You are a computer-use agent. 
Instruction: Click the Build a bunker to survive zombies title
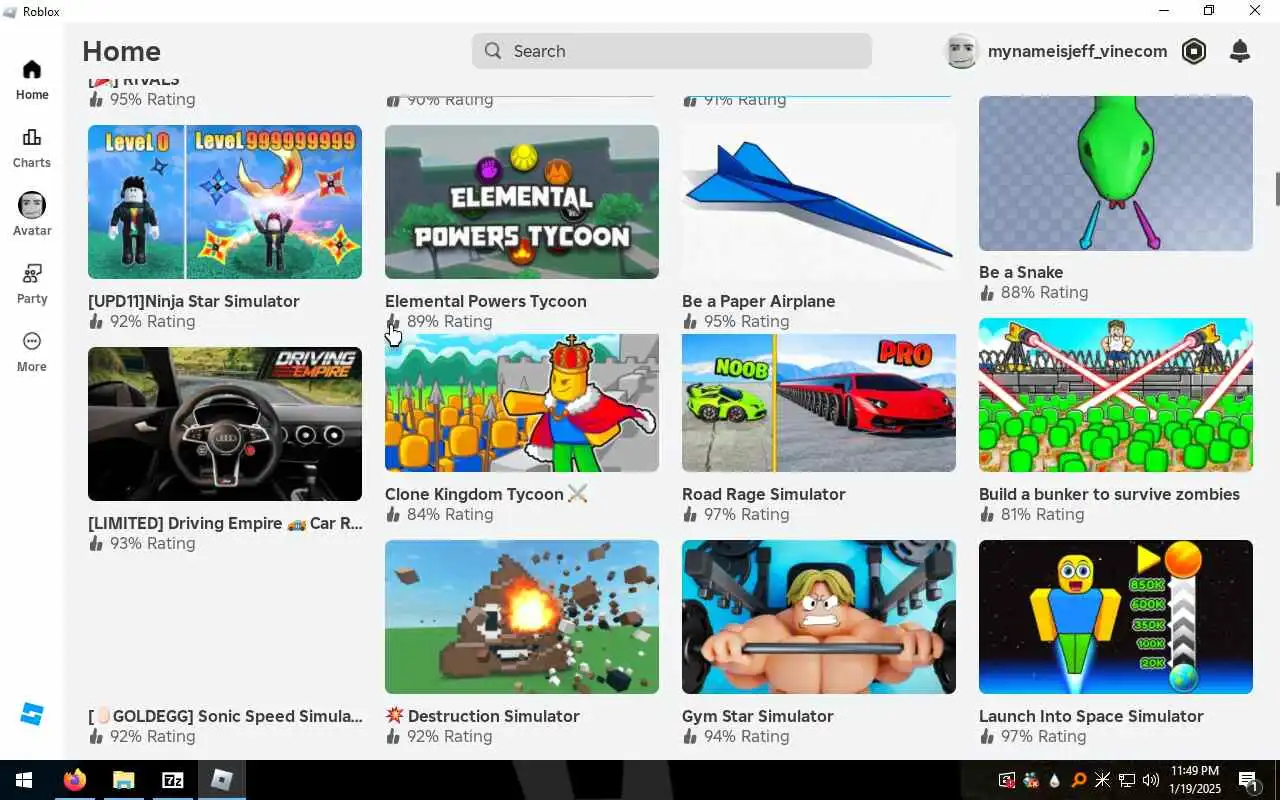pyautogui.click(x=1109, y=494)
